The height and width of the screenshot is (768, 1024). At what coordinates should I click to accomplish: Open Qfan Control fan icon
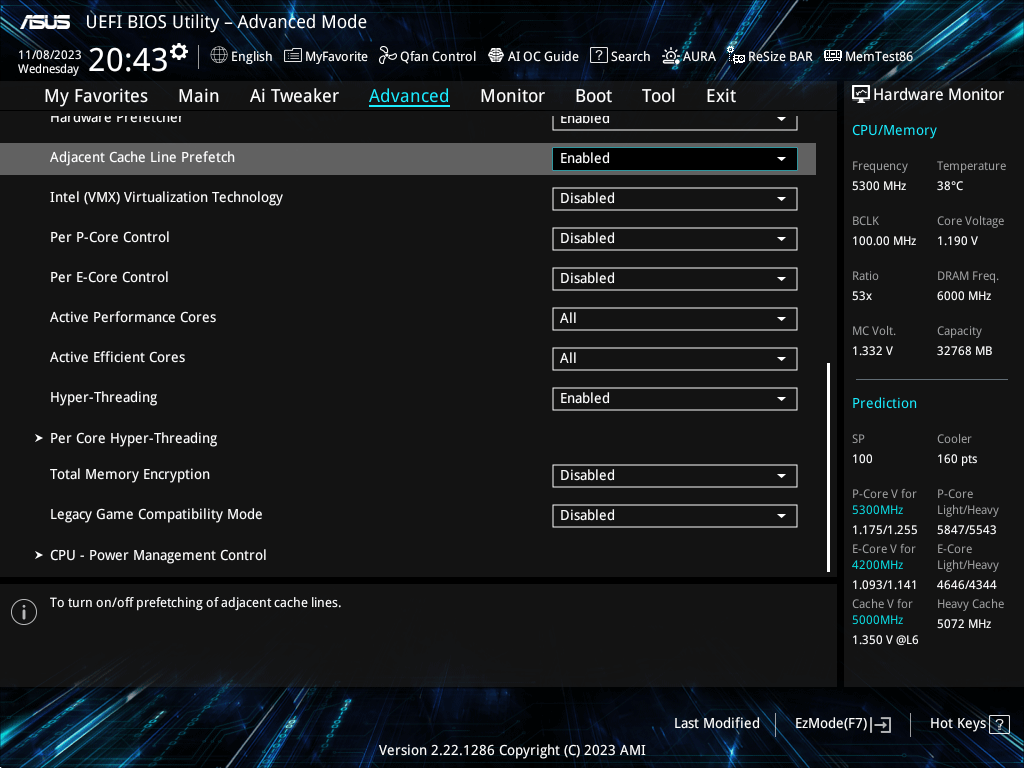[x=387, y=56]
